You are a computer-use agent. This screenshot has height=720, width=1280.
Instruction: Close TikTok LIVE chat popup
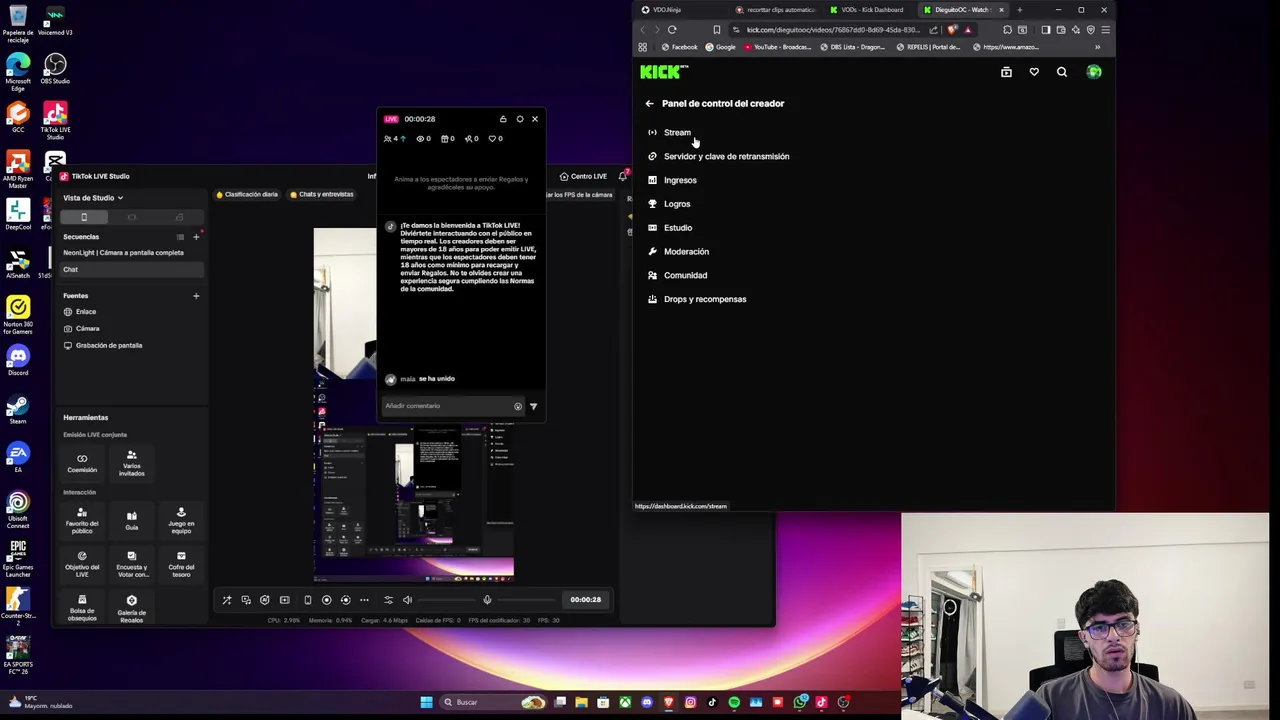[x=535, y=119]
